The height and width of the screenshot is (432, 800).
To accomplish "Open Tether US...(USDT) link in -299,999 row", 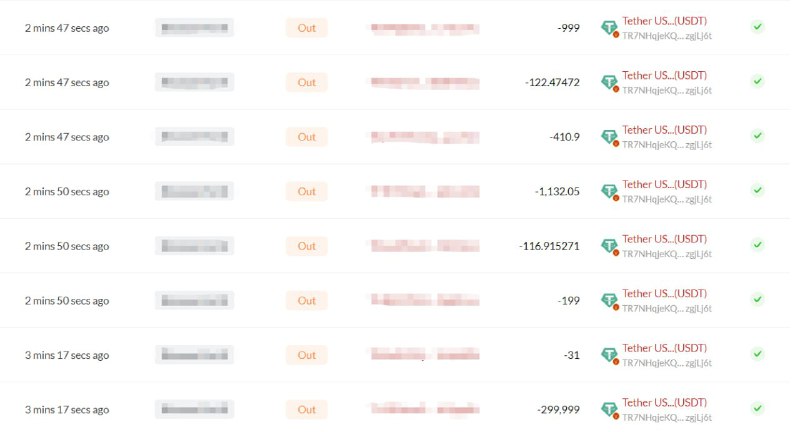I will click(664, 402).
